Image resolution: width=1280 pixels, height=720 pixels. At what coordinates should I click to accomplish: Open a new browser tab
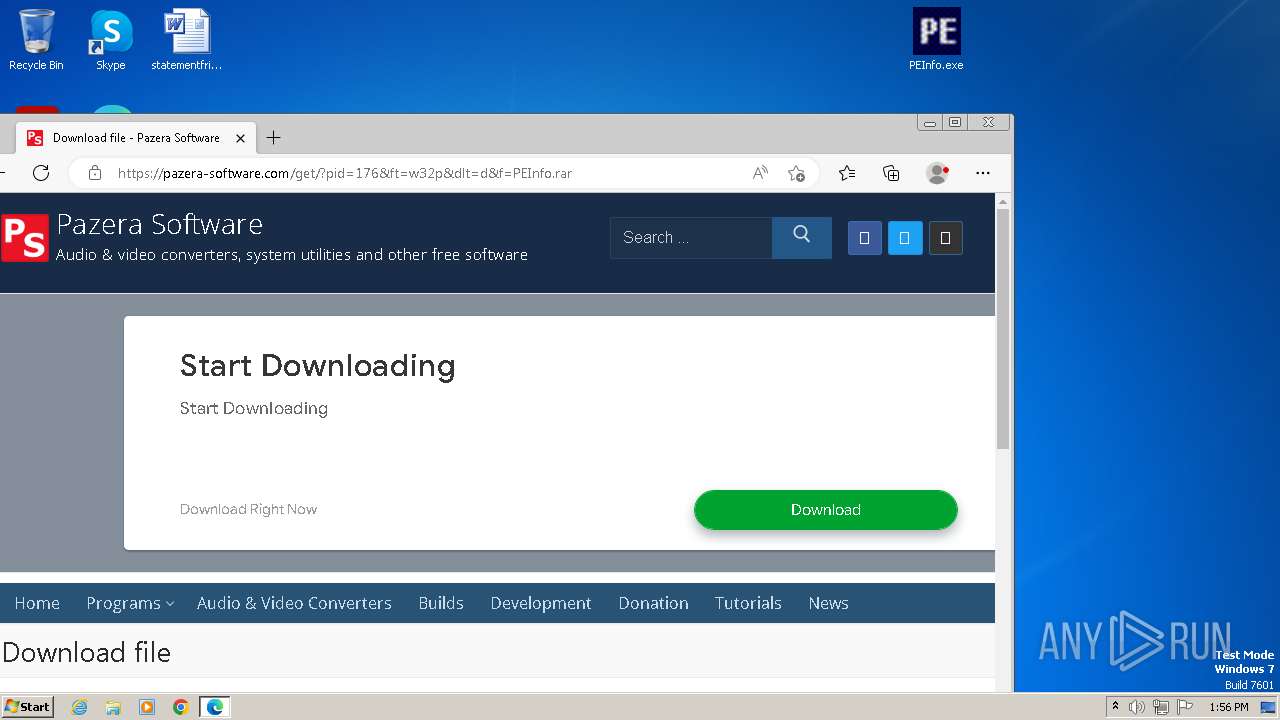point(273,138)
